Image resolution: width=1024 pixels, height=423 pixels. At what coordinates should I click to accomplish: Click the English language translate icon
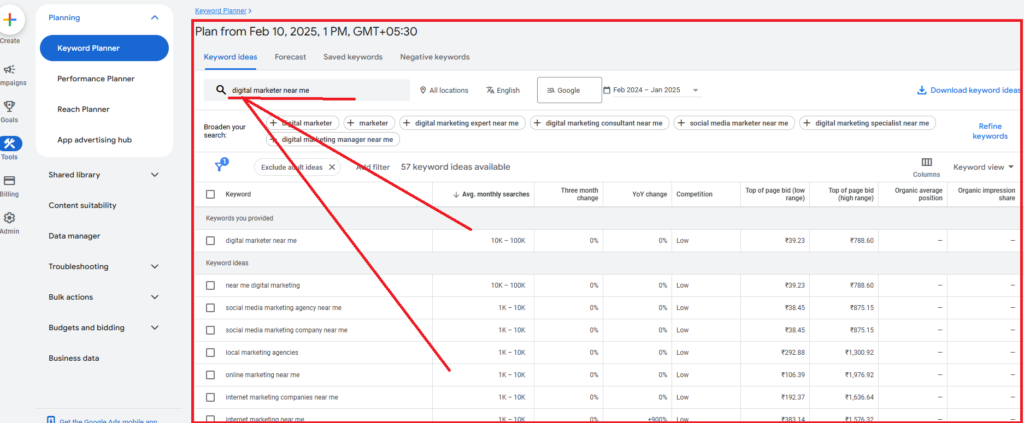click(x=490, y=90)
